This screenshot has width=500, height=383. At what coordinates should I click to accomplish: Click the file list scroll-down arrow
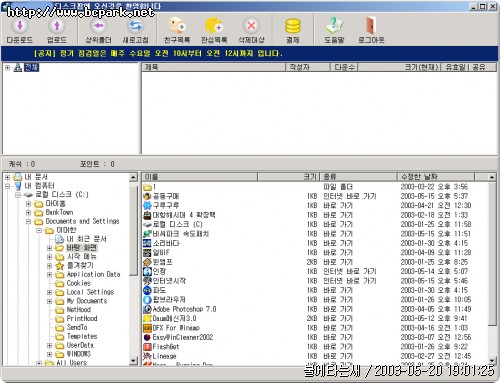point(492,360)
